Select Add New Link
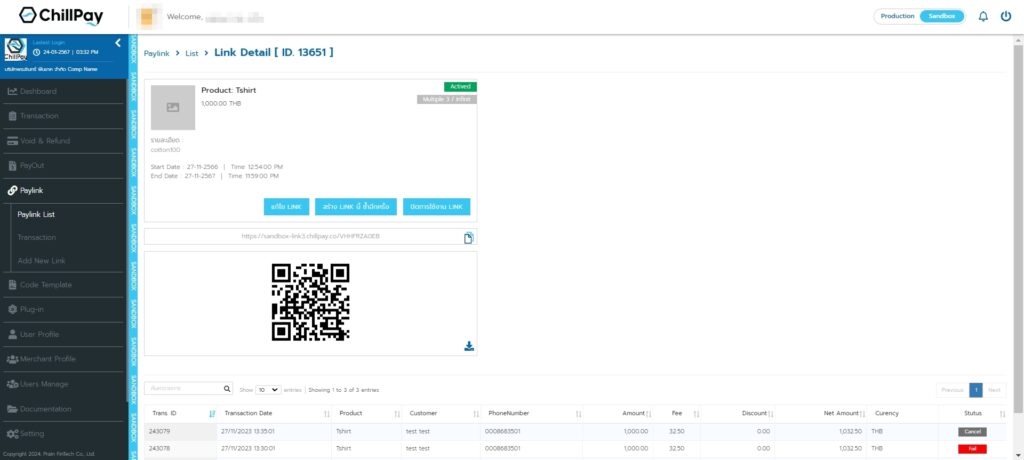The image size is (1024, 460). coord(41,261)
